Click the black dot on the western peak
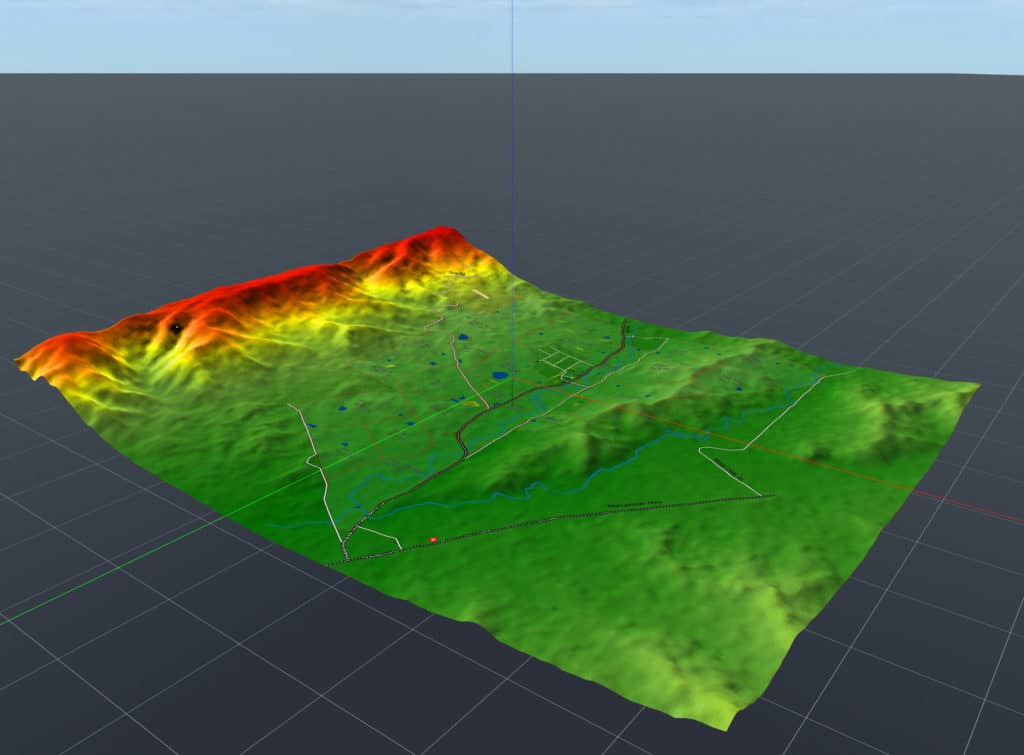This screenshot has height=755, width=1024. (x=178, y=327)
